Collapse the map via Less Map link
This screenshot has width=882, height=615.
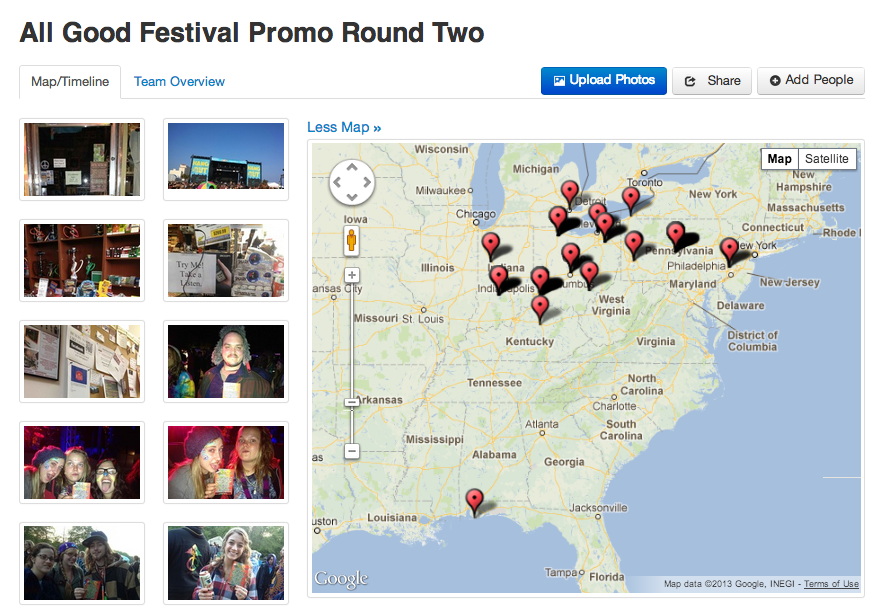pyautogui.click(x=344, y=127)
